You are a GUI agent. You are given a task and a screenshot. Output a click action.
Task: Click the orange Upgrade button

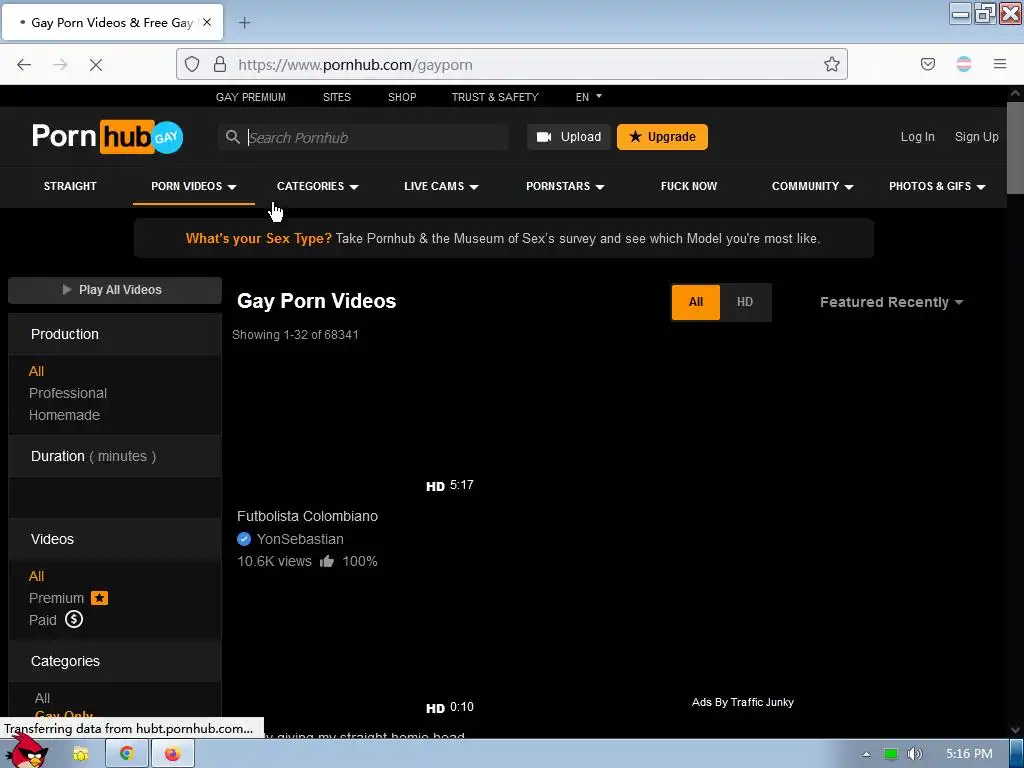662,137
